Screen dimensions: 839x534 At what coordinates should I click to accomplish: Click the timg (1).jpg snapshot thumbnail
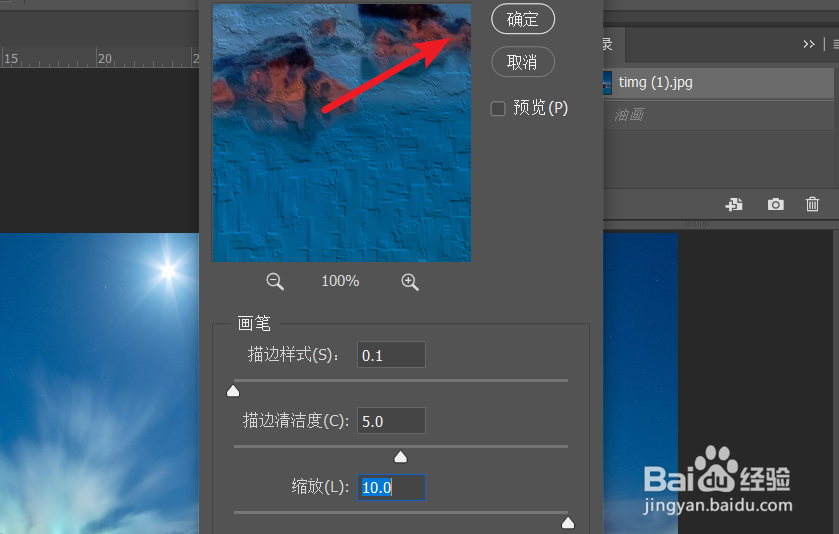point(607,83)
